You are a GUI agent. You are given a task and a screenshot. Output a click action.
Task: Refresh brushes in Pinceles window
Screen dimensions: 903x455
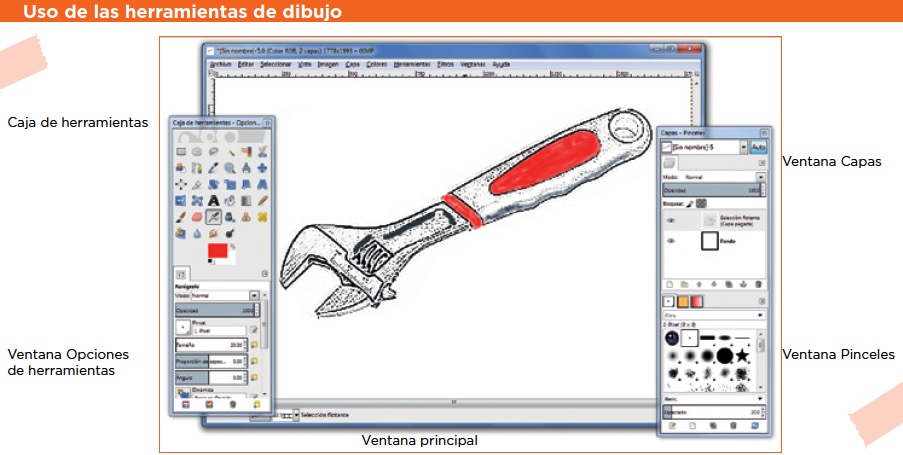(755, 426)
